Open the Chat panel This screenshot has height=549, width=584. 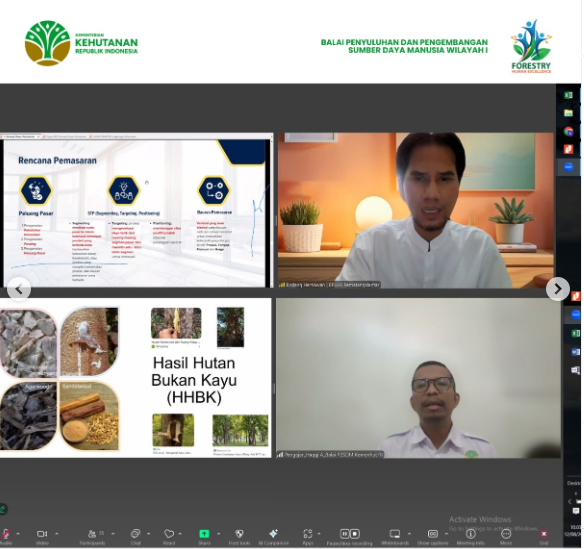pos(135,537)
